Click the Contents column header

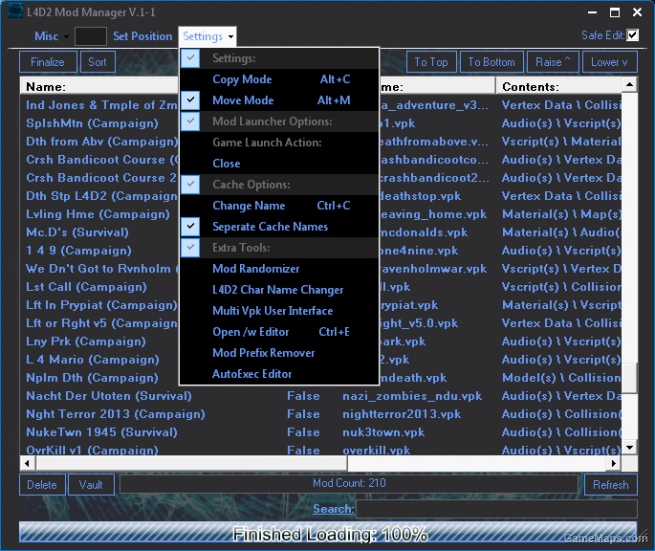(559, 86)
